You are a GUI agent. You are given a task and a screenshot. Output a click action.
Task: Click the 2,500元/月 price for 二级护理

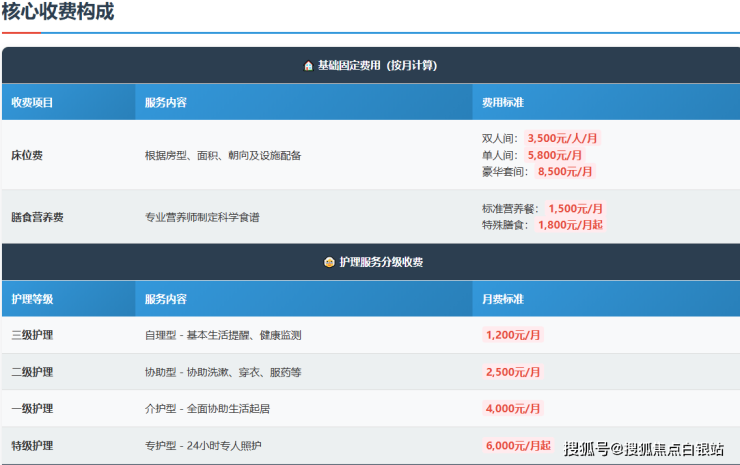tap(513, 372)
